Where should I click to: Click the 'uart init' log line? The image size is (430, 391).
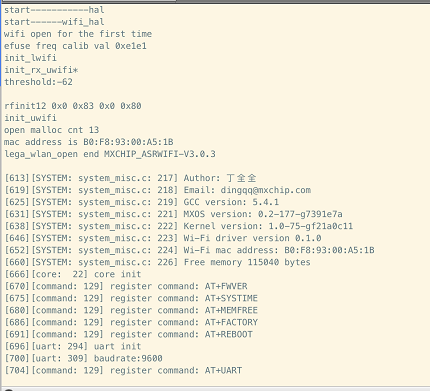pos(73,346)
